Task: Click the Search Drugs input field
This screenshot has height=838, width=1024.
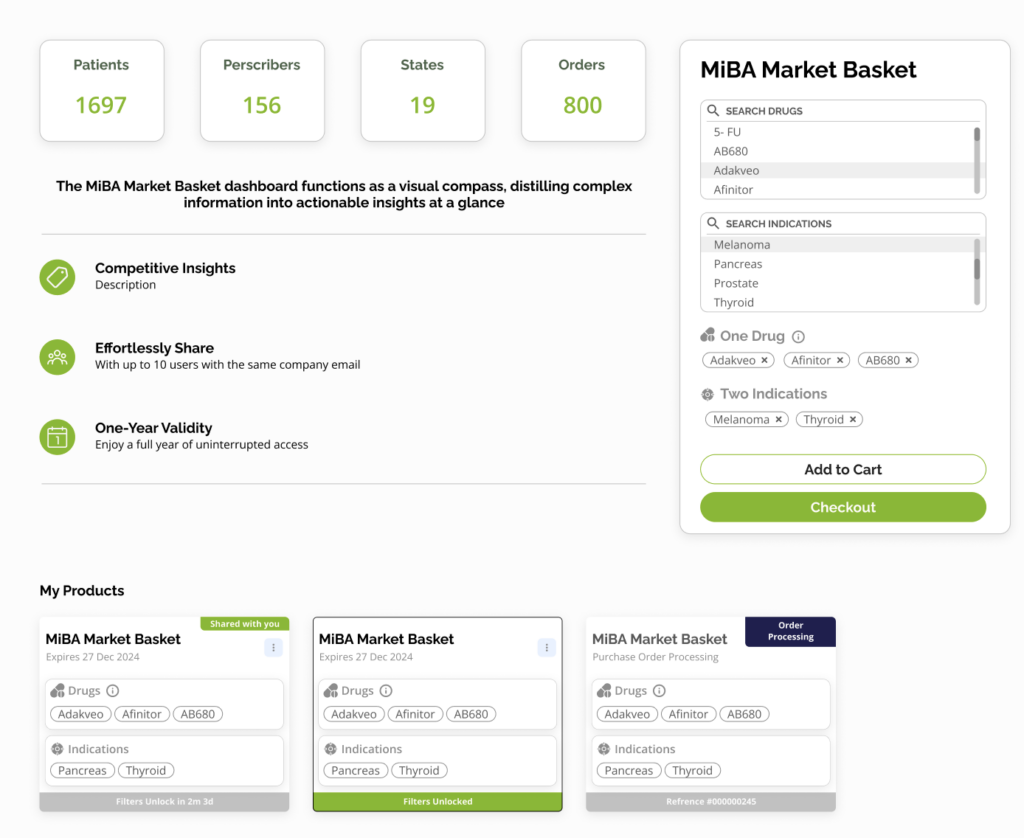Action: click(x=843, y=111)
